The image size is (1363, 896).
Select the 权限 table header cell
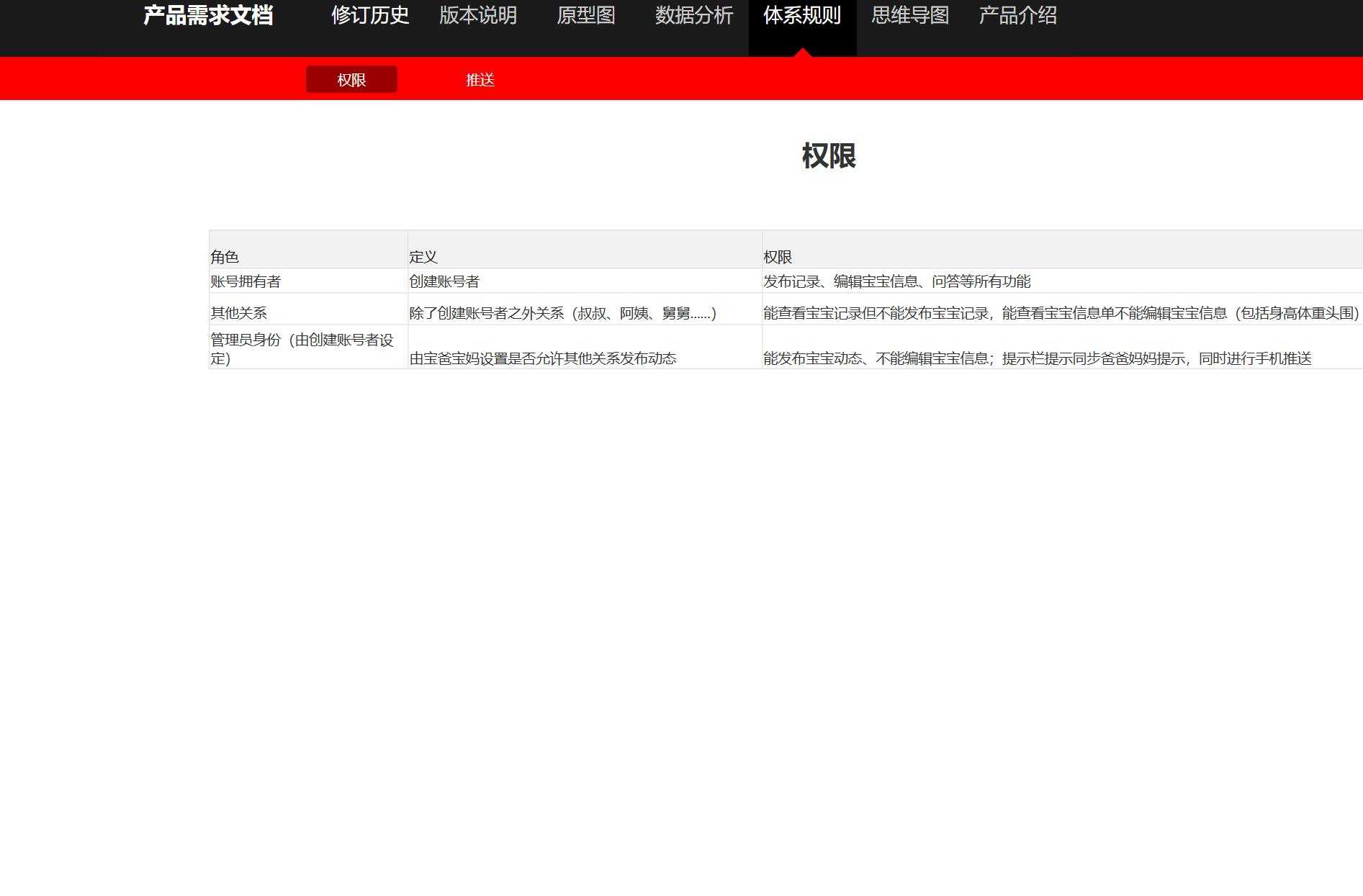[778, 256]
